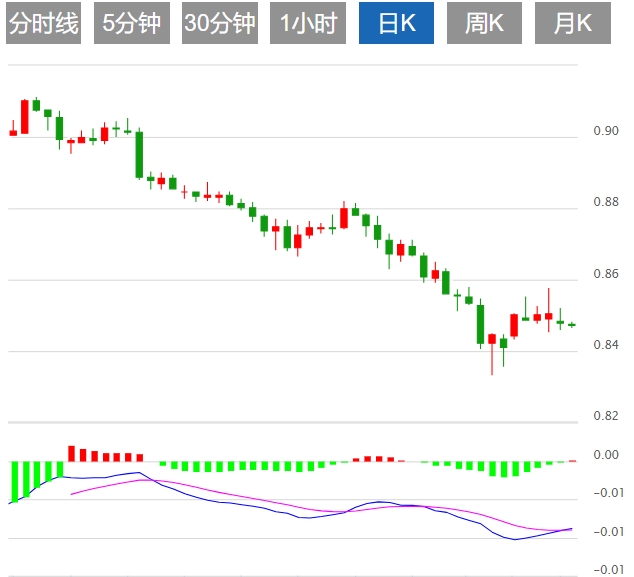Click the 0.00 MACD axis label

pyautogui.click(x=605, y=455)
